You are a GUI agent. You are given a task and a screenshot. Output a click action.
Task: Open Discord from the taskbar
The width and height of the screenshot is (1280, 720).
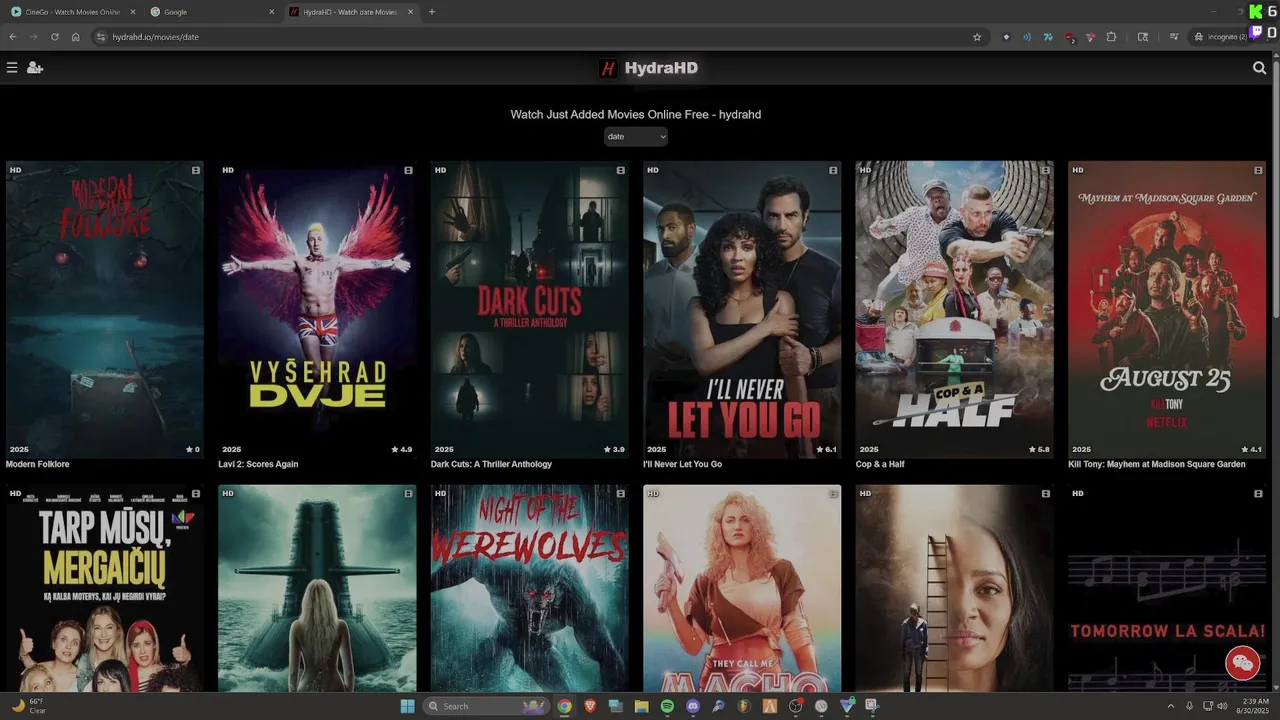tap(693, 706)
